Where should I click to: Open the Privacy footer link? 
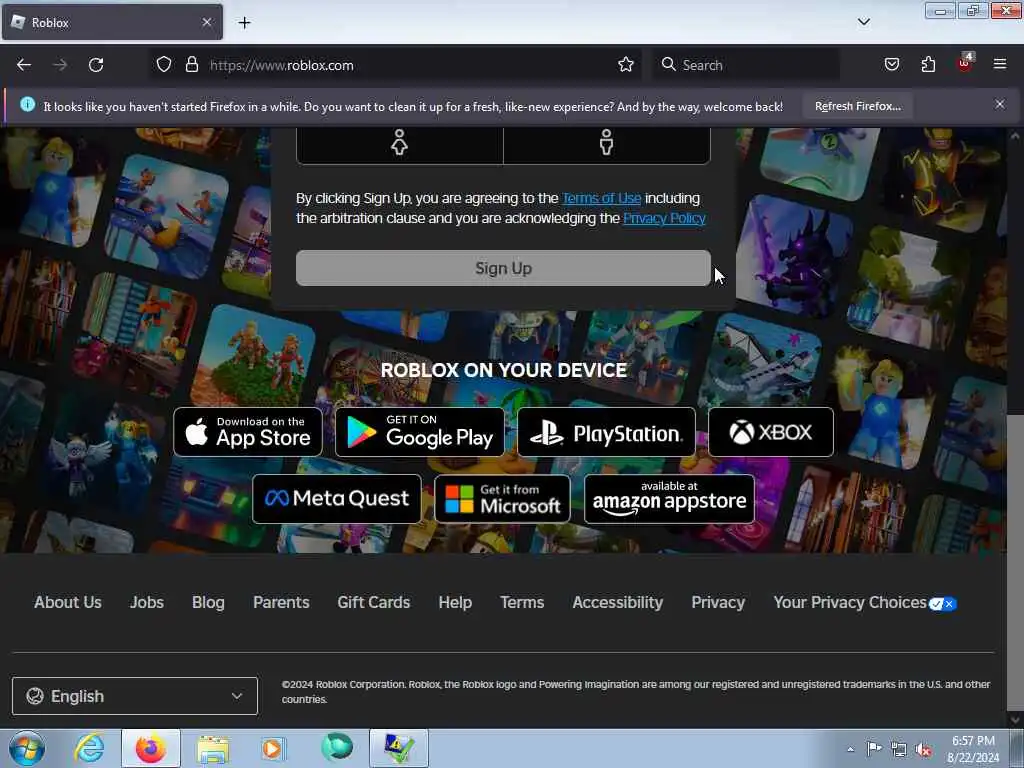(x=718, y=602)
